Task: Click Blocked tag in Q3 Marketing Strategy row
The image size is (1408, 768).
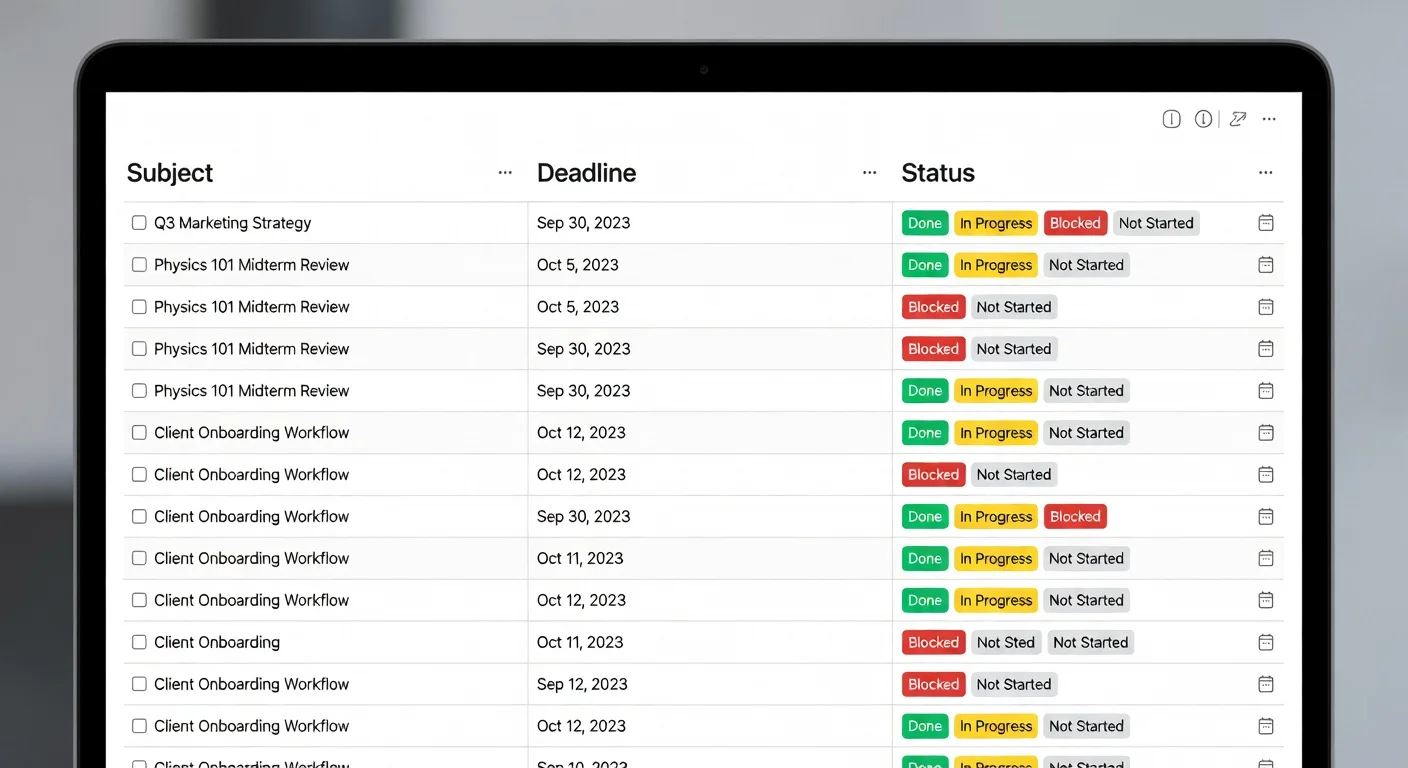Action: (1075, 223)
